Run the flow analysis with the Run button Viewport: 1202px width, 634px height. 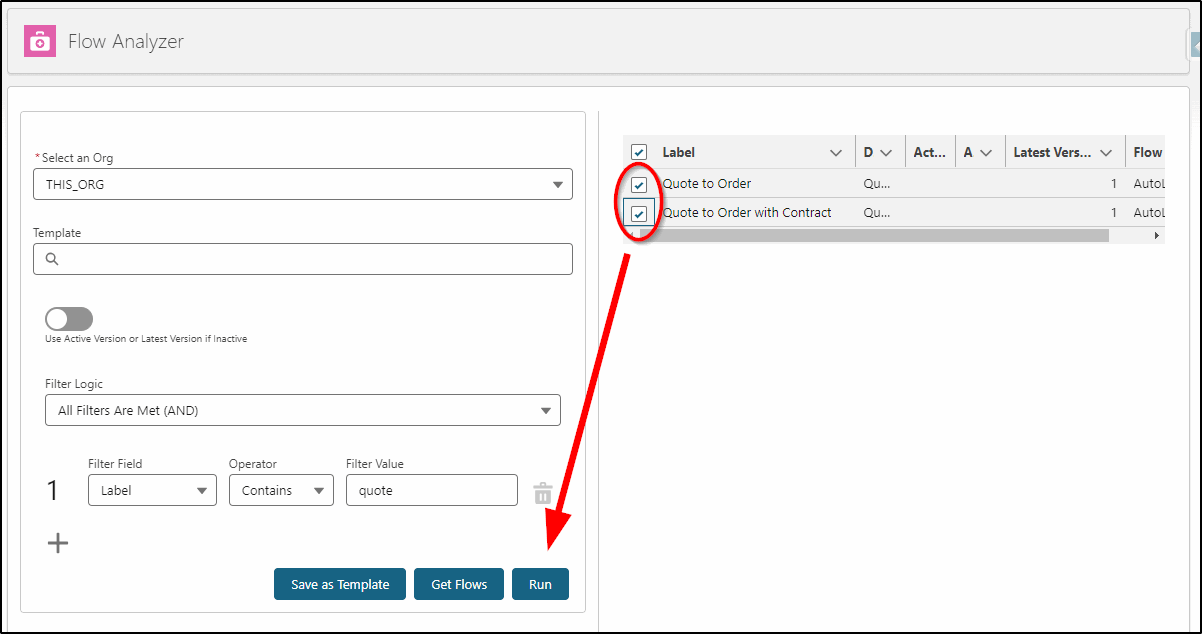(540, 584)
